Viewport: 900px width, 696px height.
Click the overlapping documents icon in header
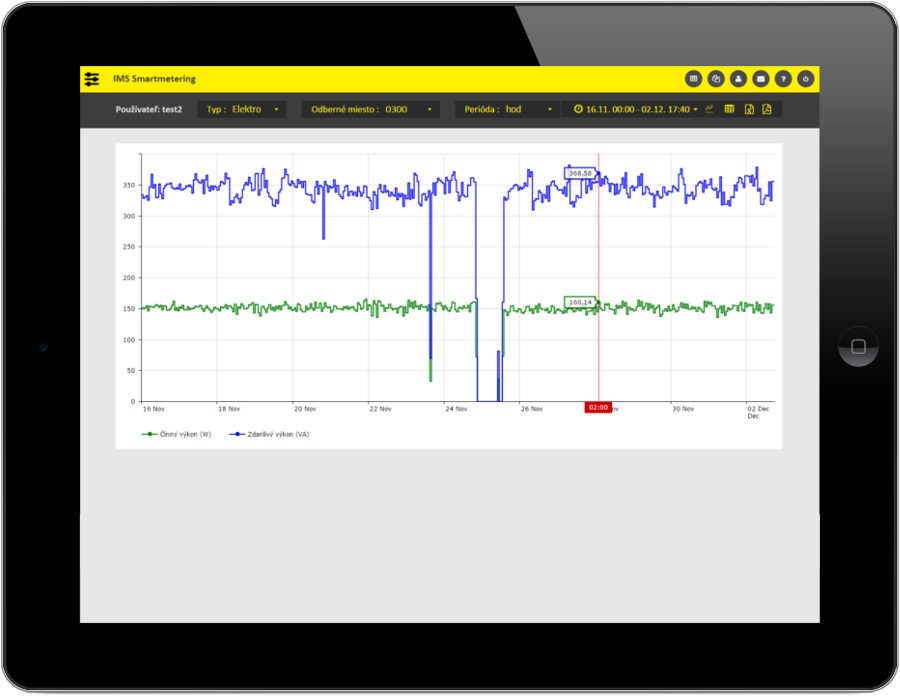(716, 79)
